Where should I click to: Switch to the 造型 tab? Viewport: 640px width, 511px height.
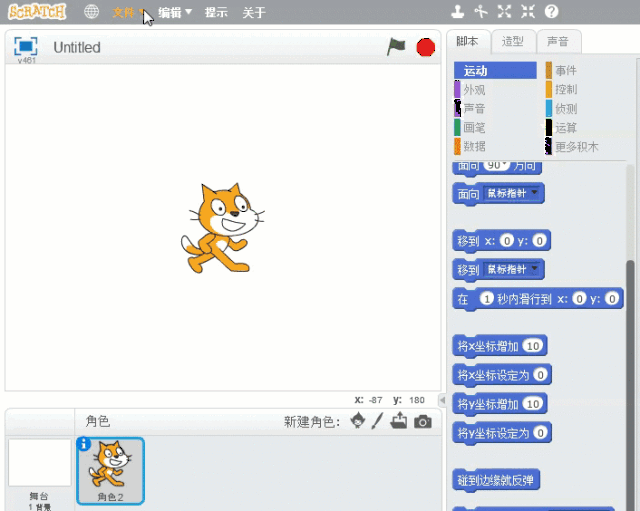pos(513,42)
